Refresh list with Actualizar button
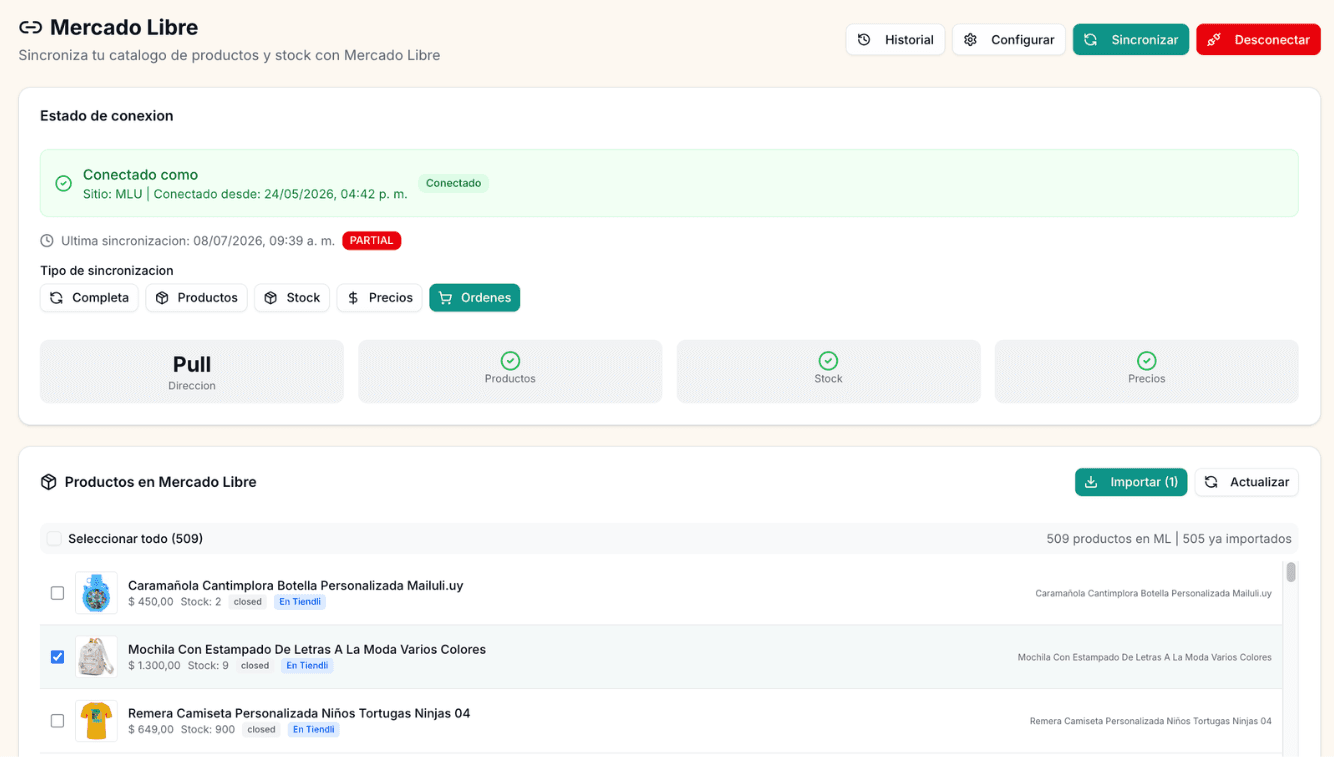 (x=1247, y=482)
